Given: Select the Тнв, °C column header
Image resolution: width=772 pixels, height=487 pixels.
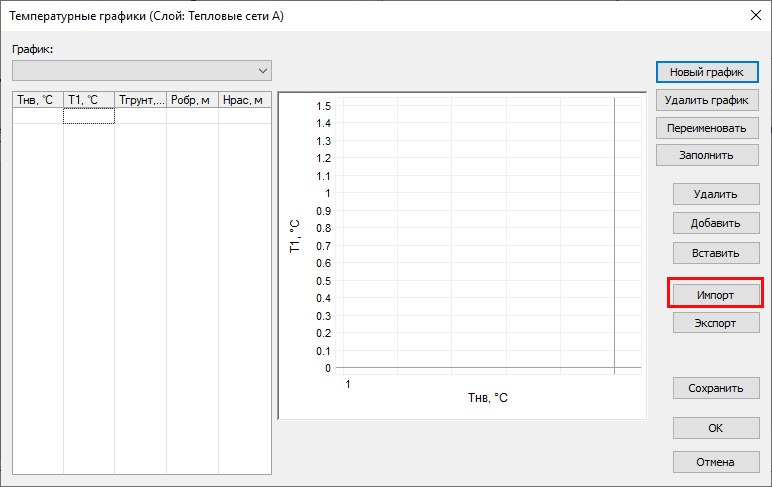Looking at the screenshot, I should pos(37,100).
